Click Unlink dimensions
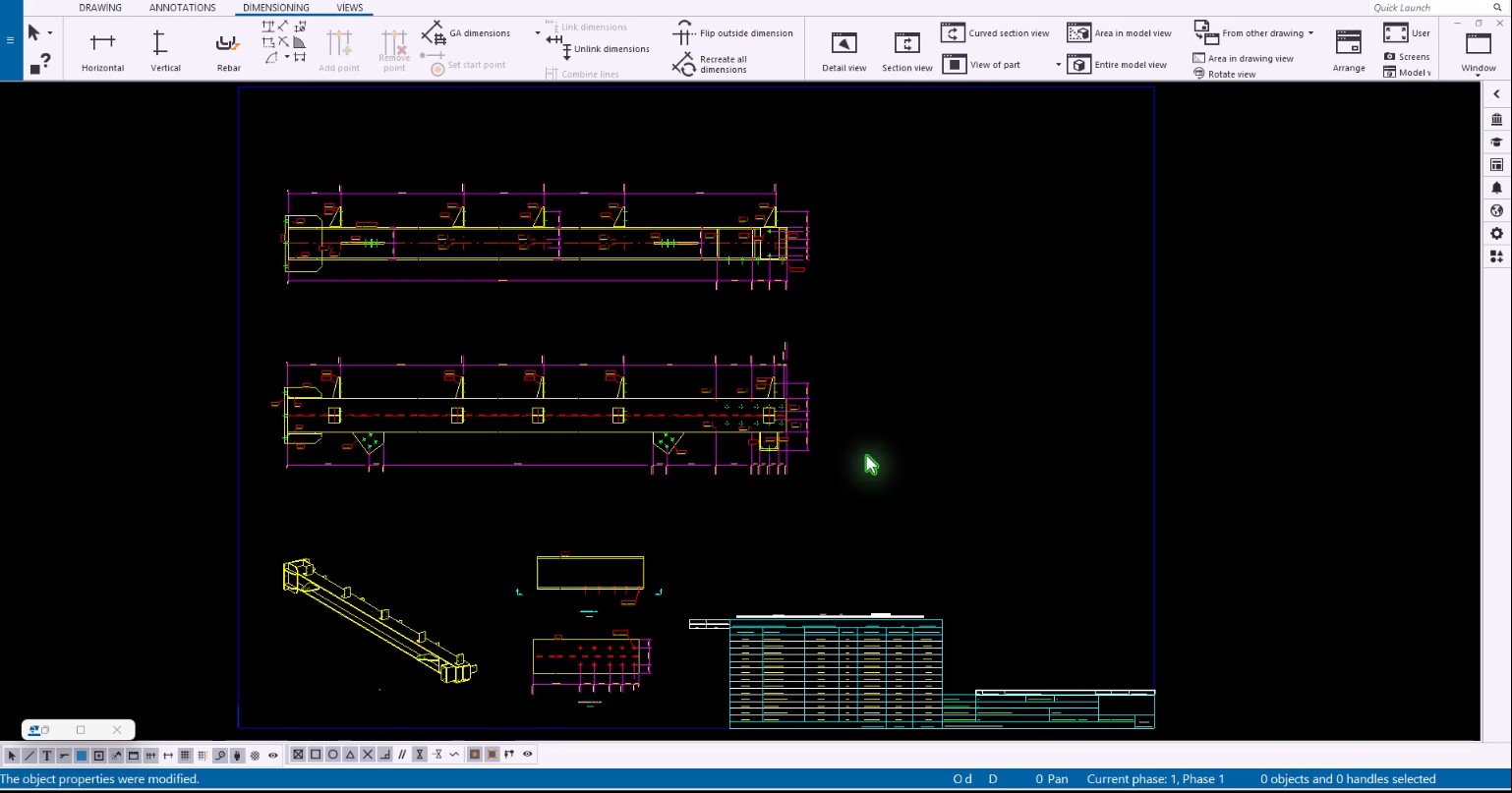The image size is (1512, 793). click(x=598, y=48)
